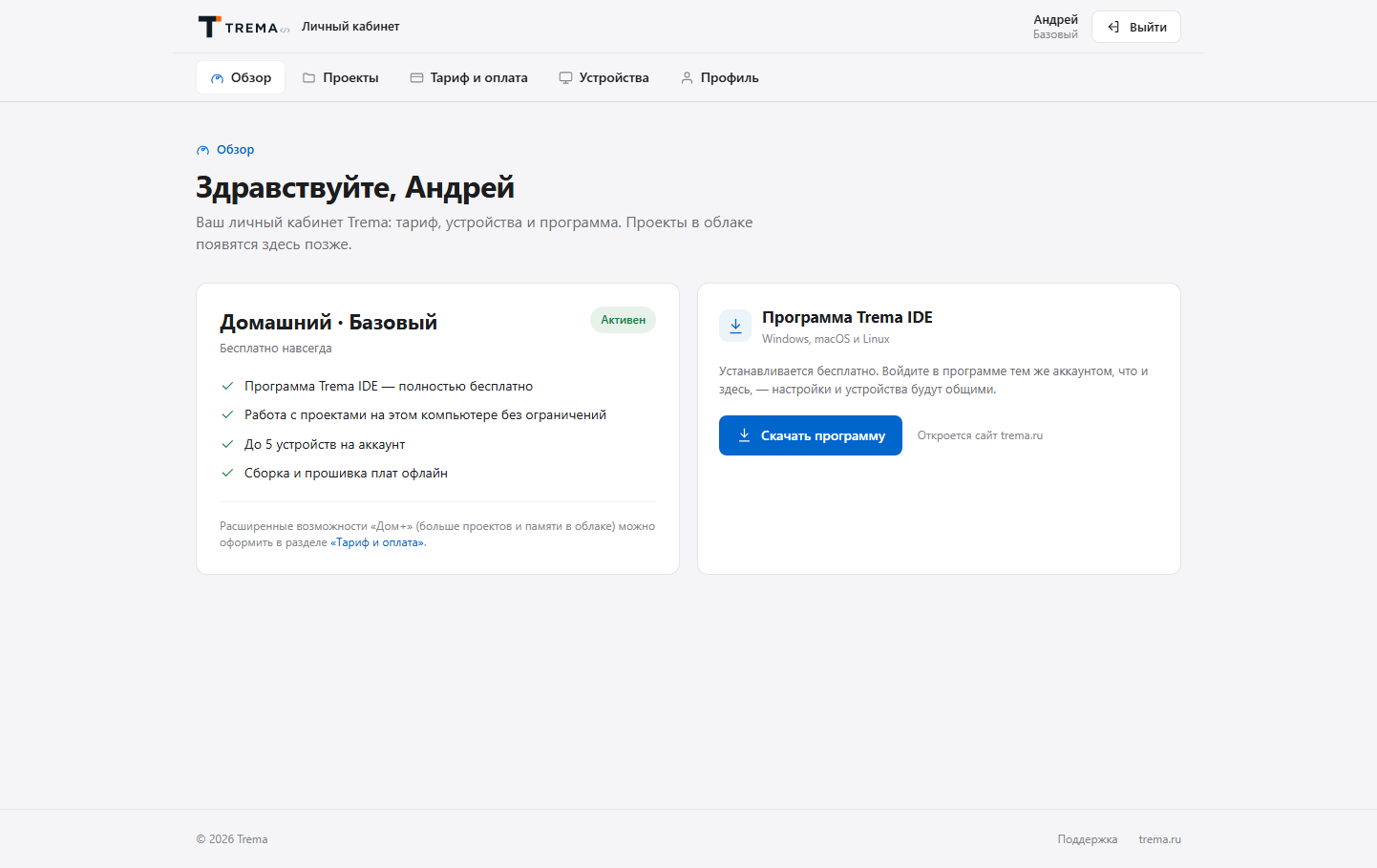
Task: Open the Профиль tab
Action: pos(719,77)
